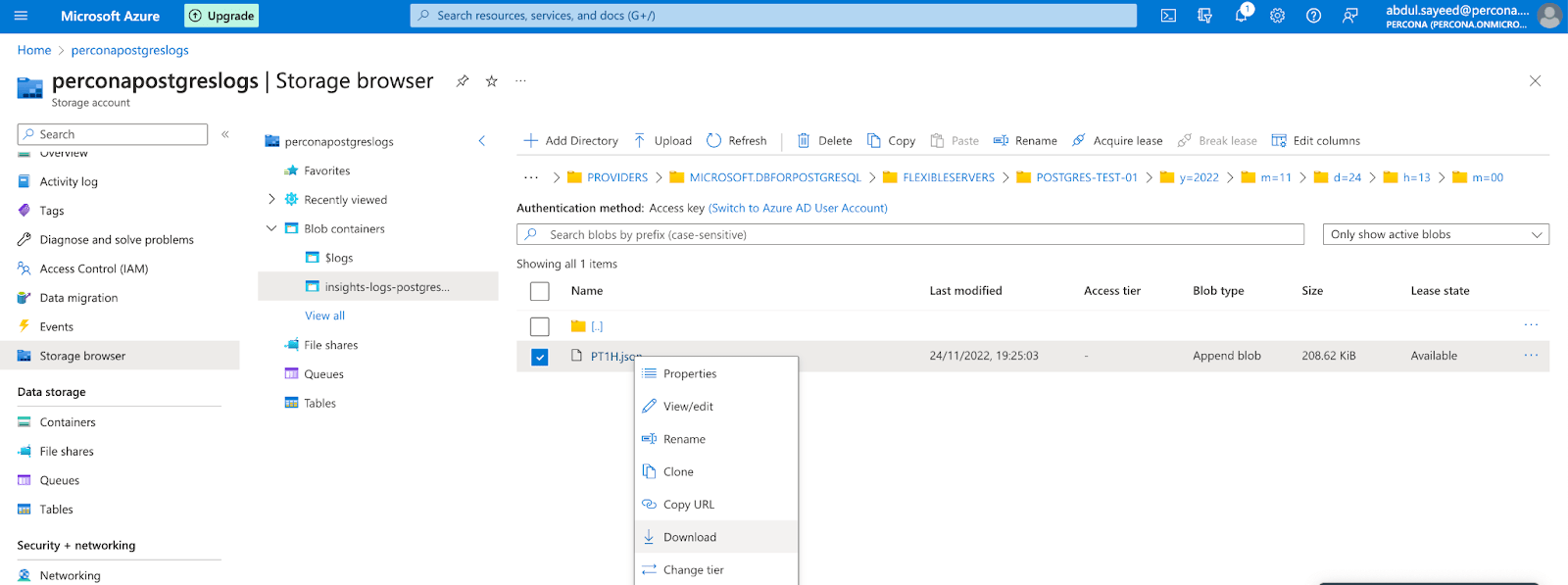Pin Storage browser to dashboard

click(x=463, y=81)
